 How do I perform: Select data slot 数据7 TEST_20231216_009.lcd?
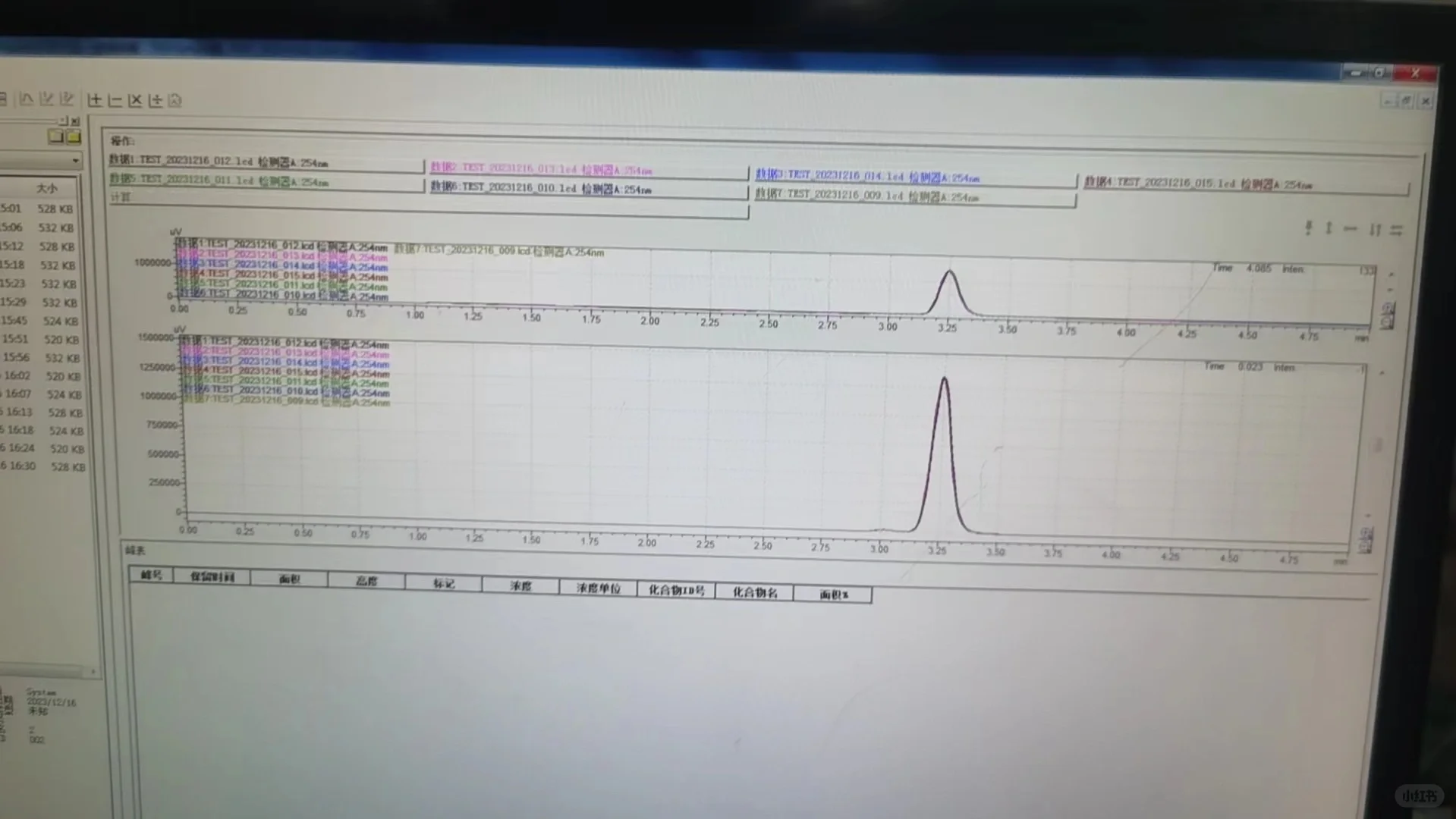pos(914,196)
